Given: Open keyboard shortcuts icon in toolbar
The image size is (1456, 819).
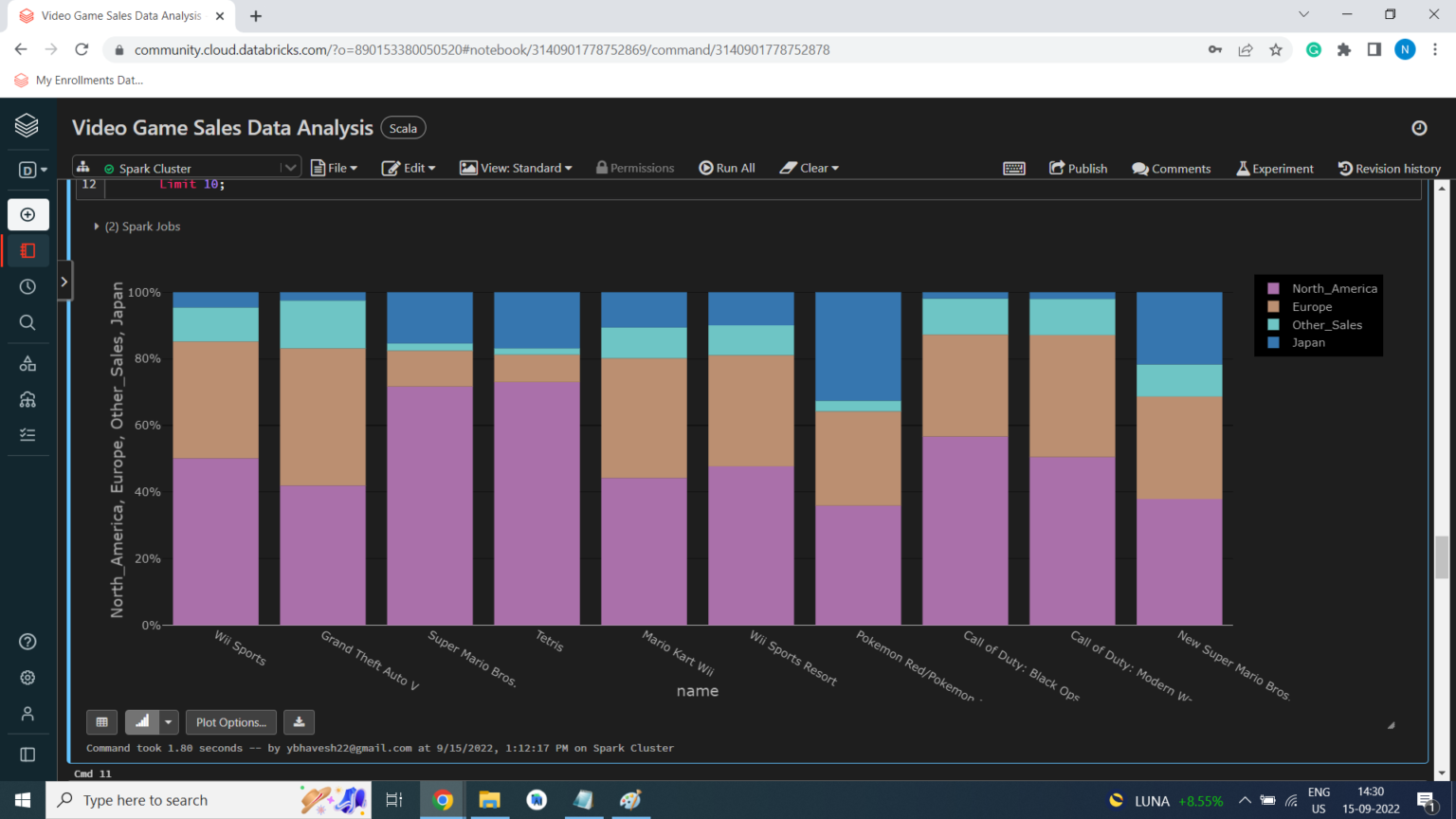Looking at the screenshot, I should click(1013, 169).
